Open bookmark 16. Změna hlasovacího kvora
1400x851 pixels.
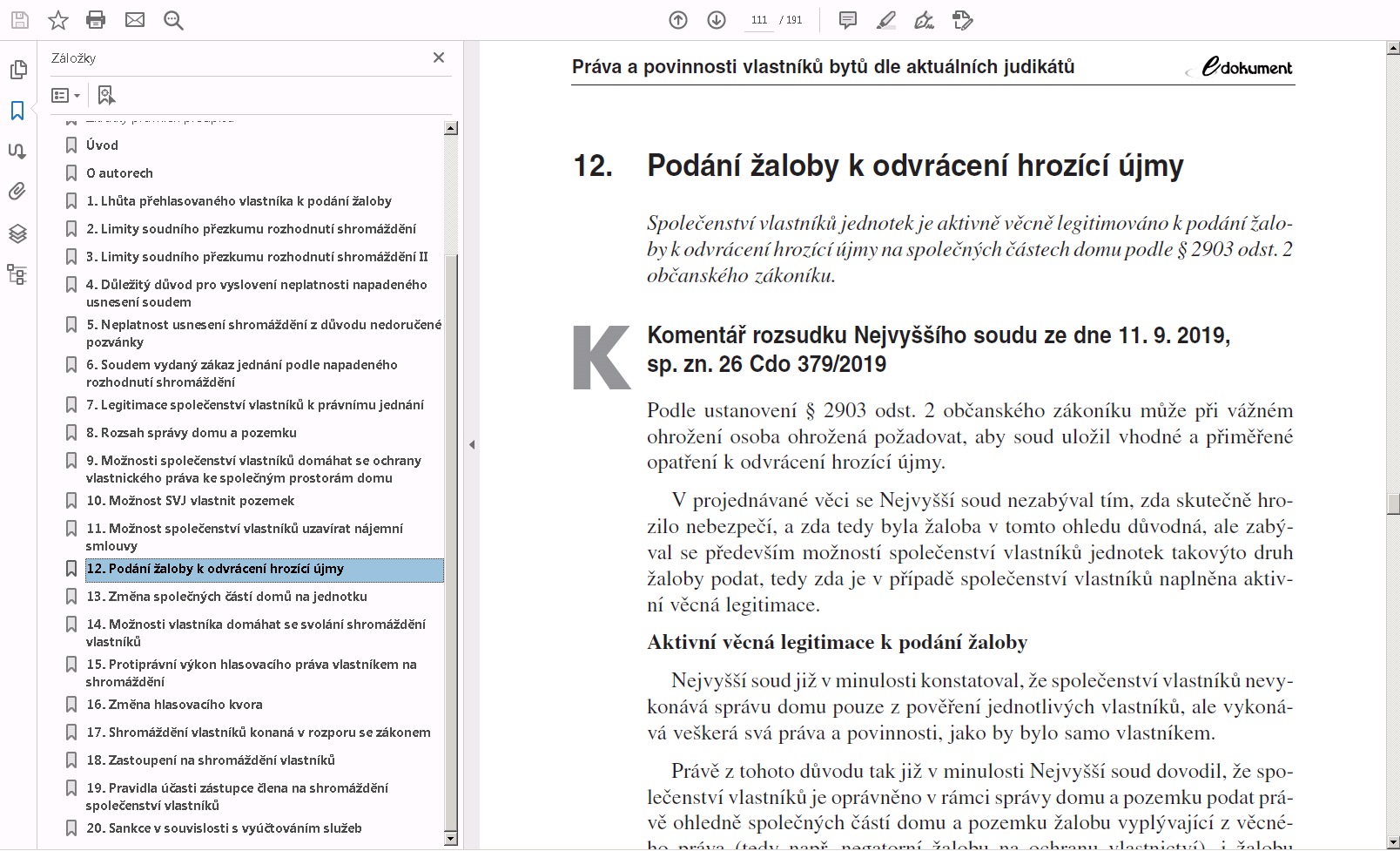(x=174, y=705)
